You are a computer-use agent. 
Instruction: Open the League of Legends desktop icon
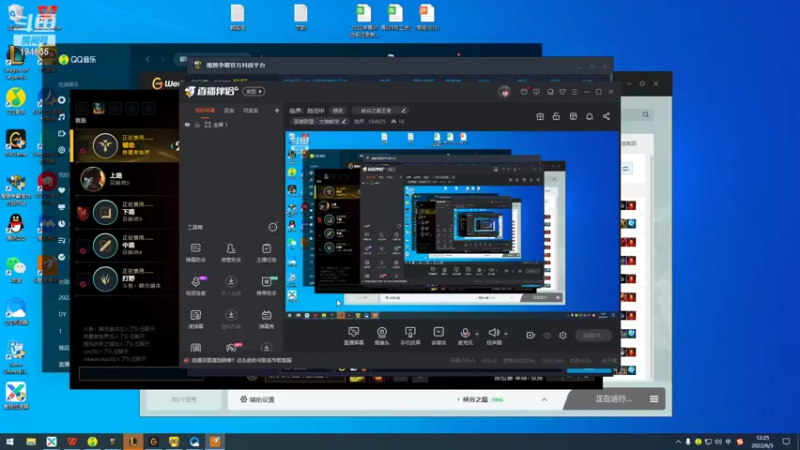click(x=16, y=61)
